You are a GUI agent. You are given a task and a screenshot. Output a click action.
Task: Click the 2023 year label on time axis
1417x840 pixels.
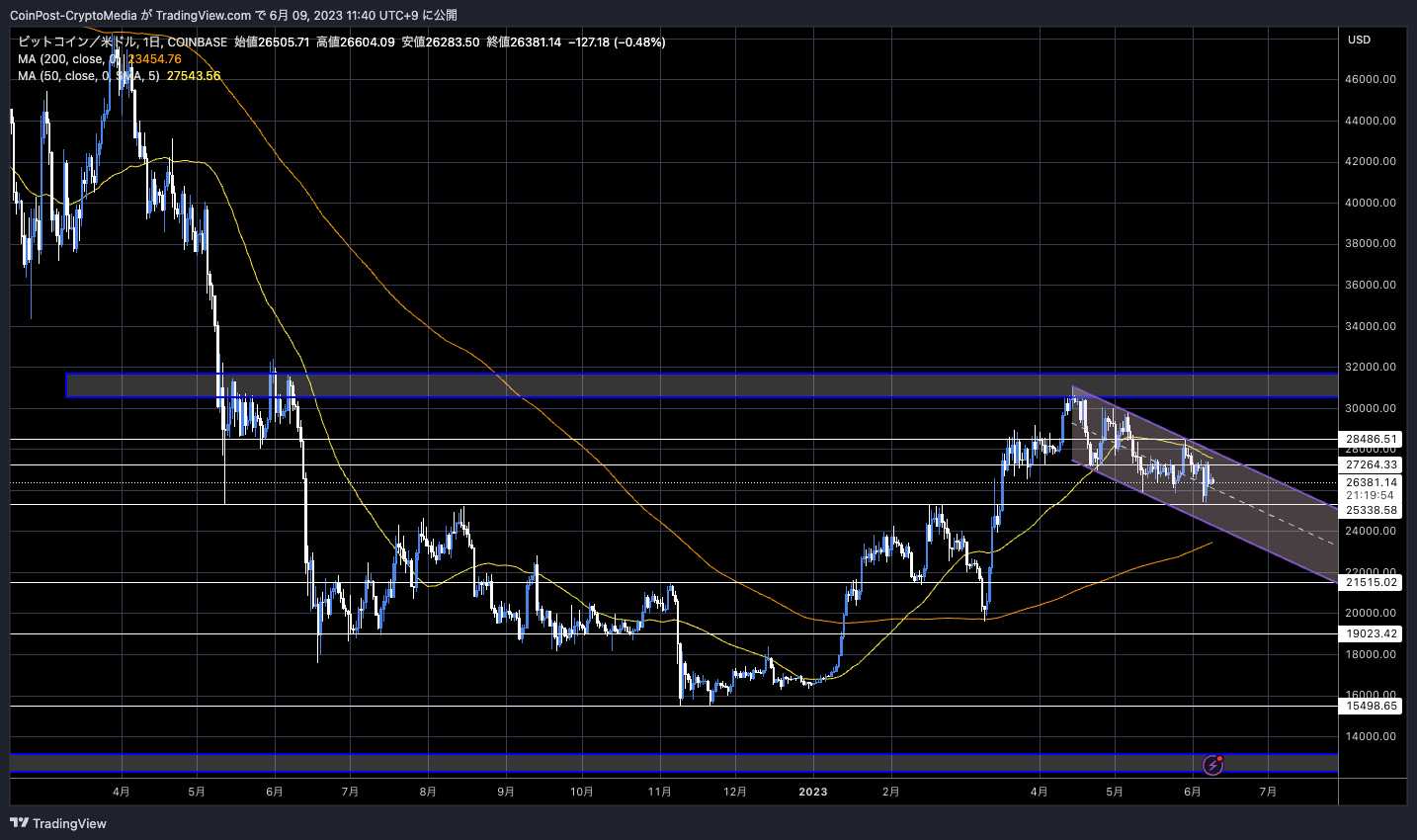coord(813,792)
